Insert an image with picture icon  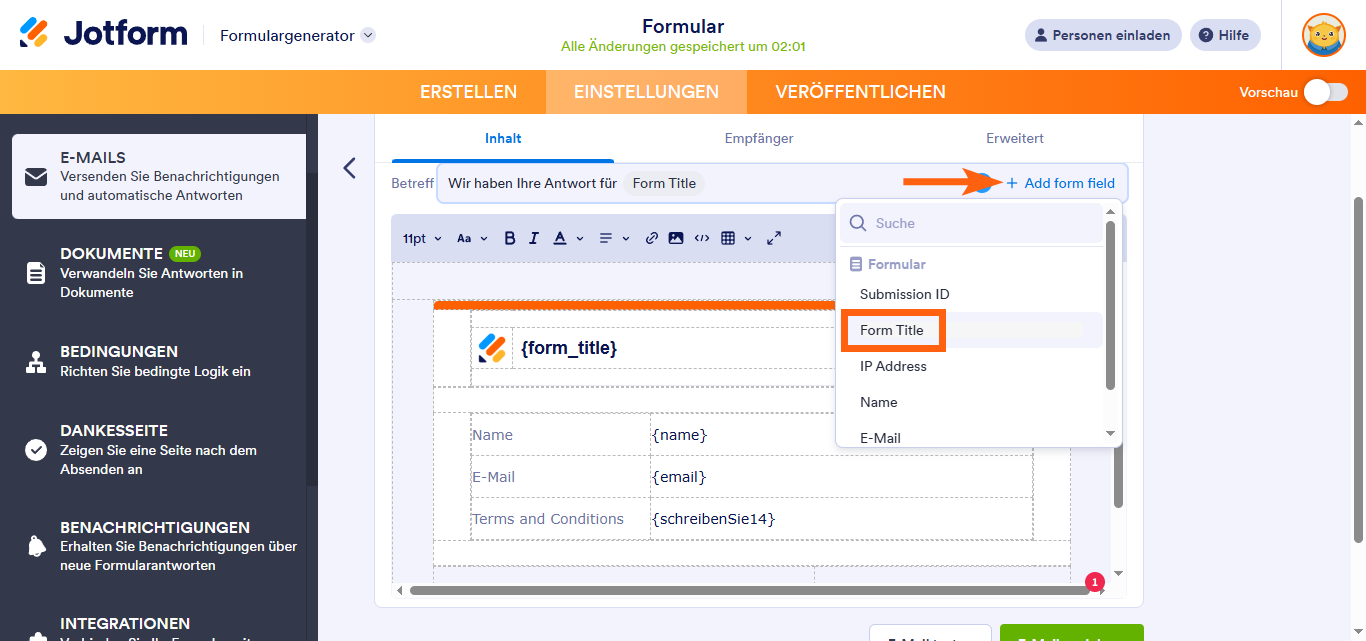click(676, 238)
